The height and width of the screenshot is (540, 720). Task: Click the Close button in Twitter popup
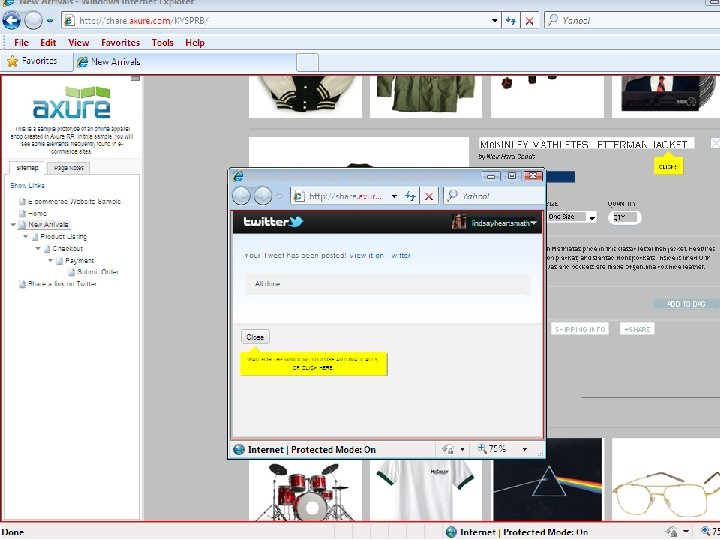[255, 337]
